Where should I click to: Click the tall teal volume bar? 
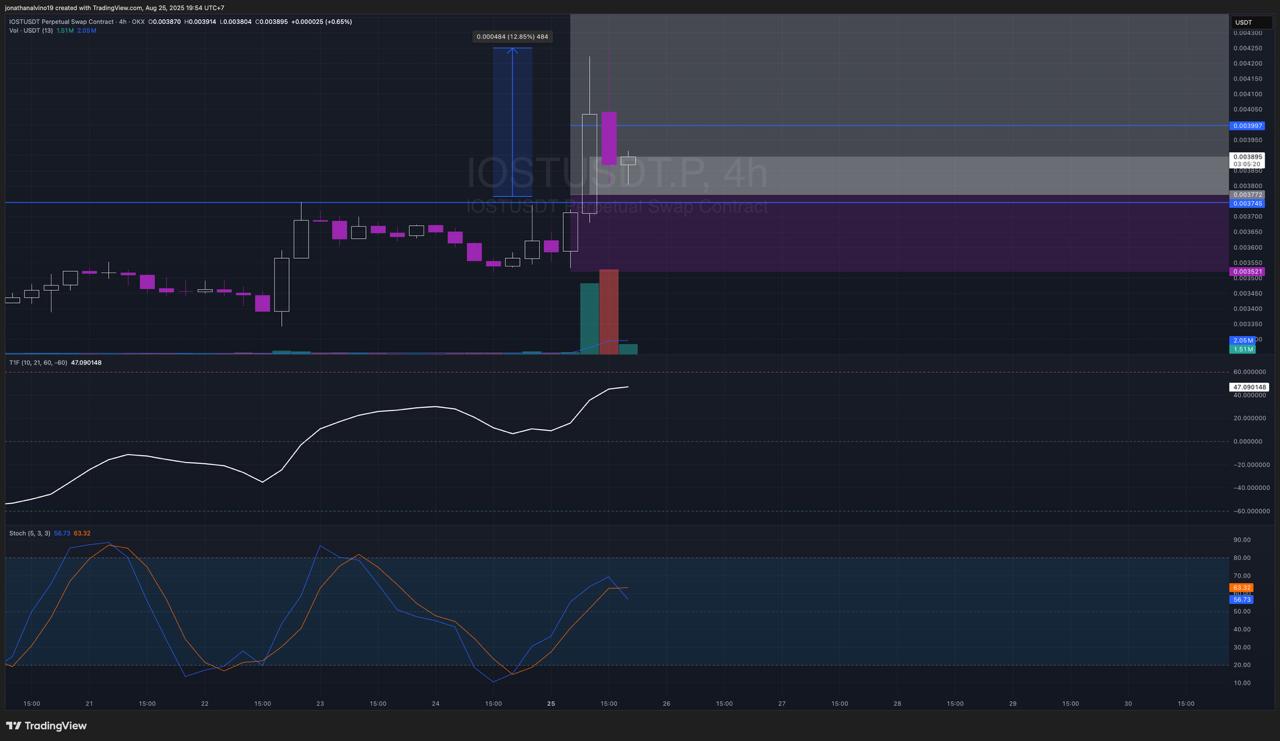[589, 318]
